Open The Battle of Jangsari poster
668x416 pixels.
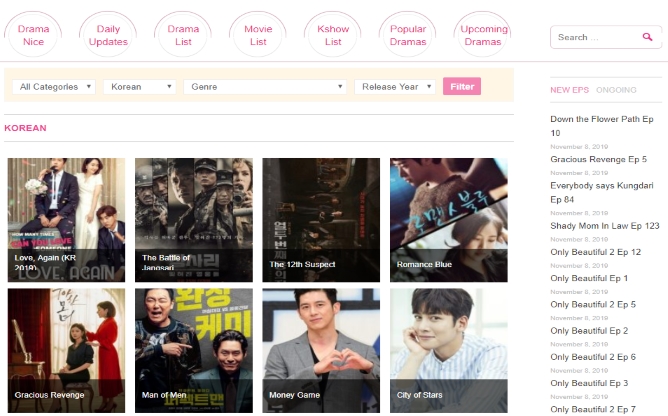[194, 220]
